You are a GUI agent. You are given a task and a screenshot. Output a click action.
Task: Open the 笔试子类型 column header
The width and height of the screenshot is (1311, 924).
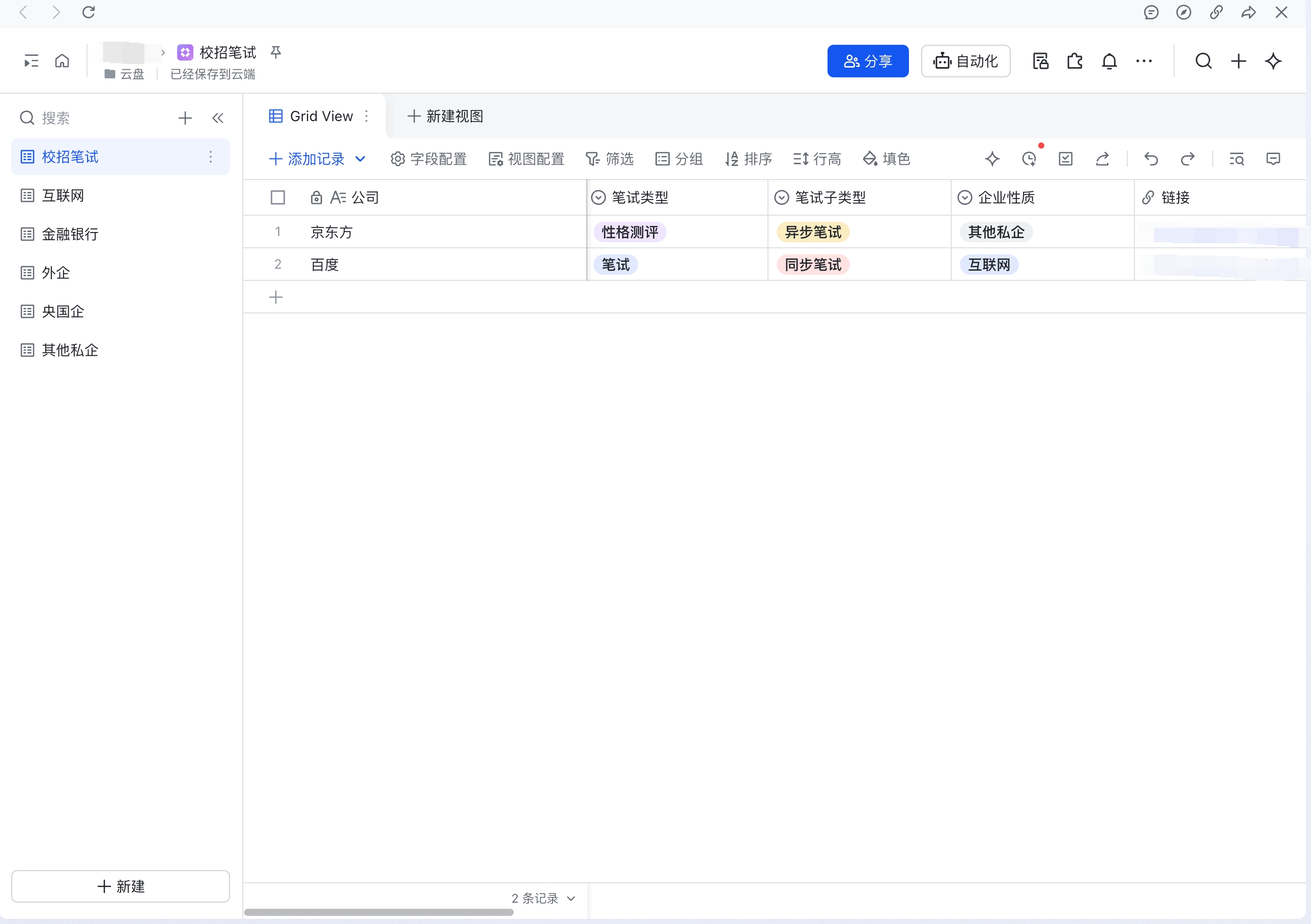860,197
